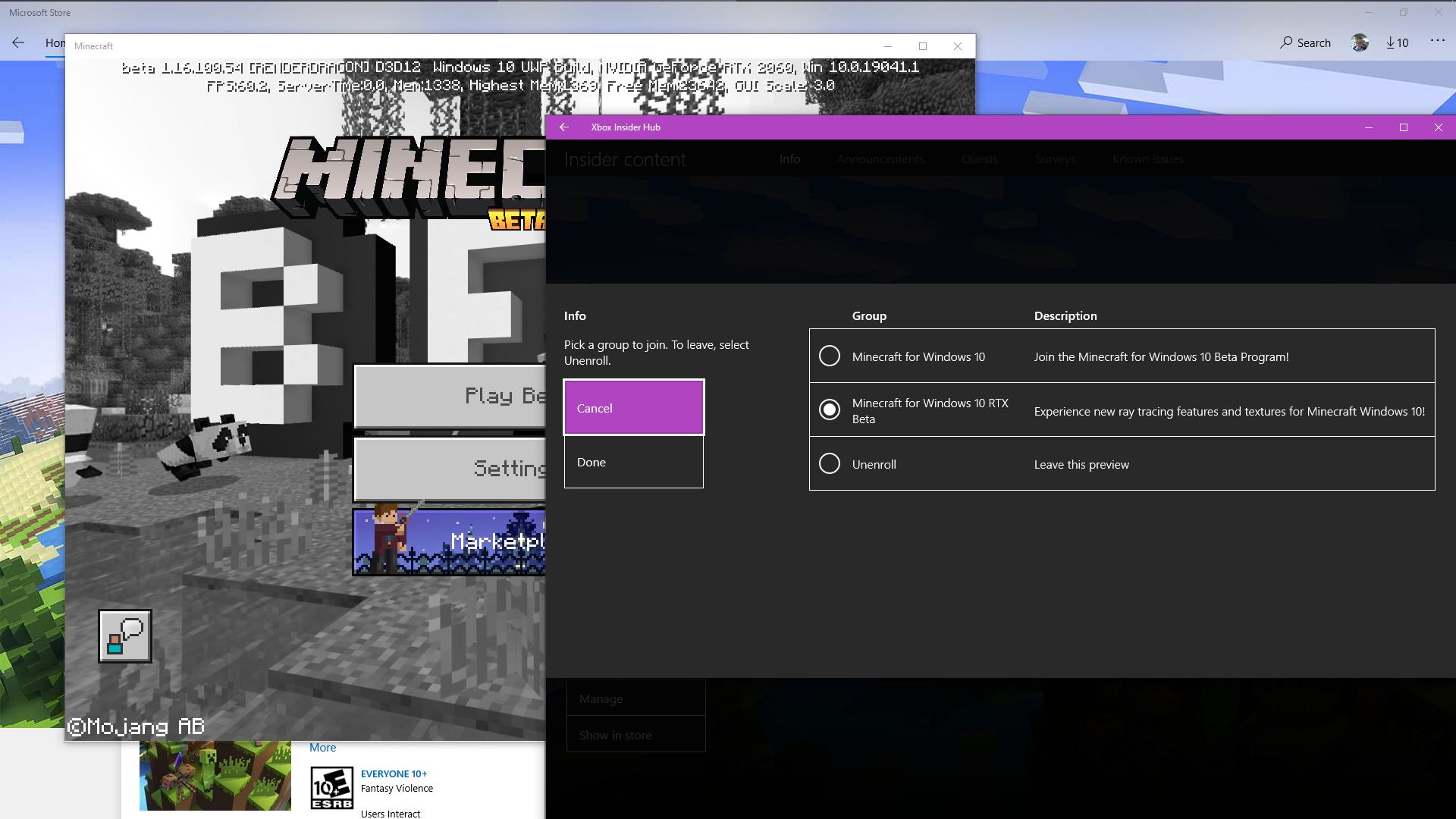Image resolution: width=1456 pixels, height=819 pixels.
Task: Open the Store three-dots more menu
Action: [1437, 41]
